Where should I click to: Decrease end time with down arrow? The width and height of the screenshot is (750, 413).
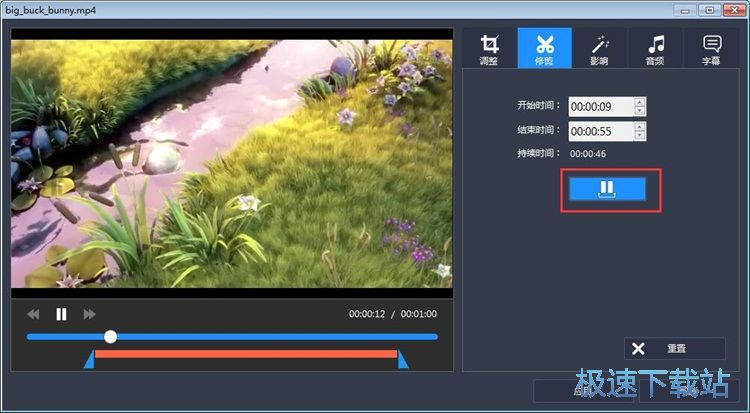(640, 135)
